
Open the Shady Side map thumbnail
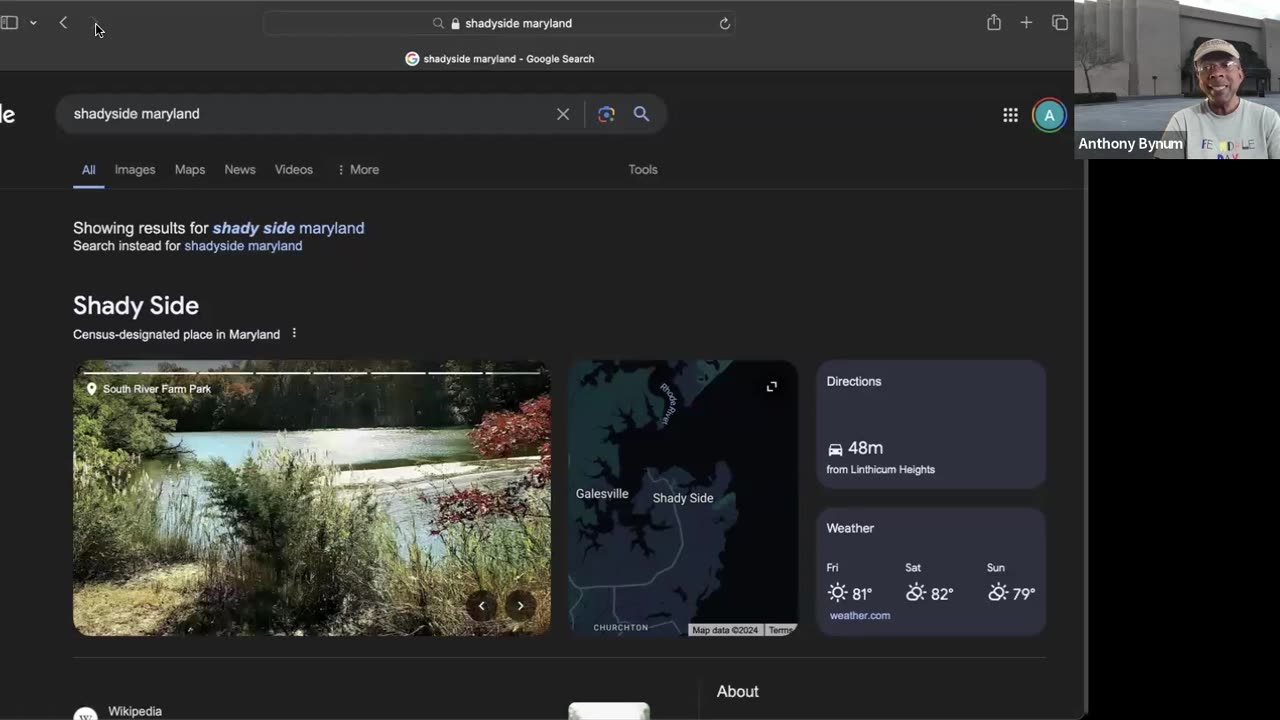[683, 498]
